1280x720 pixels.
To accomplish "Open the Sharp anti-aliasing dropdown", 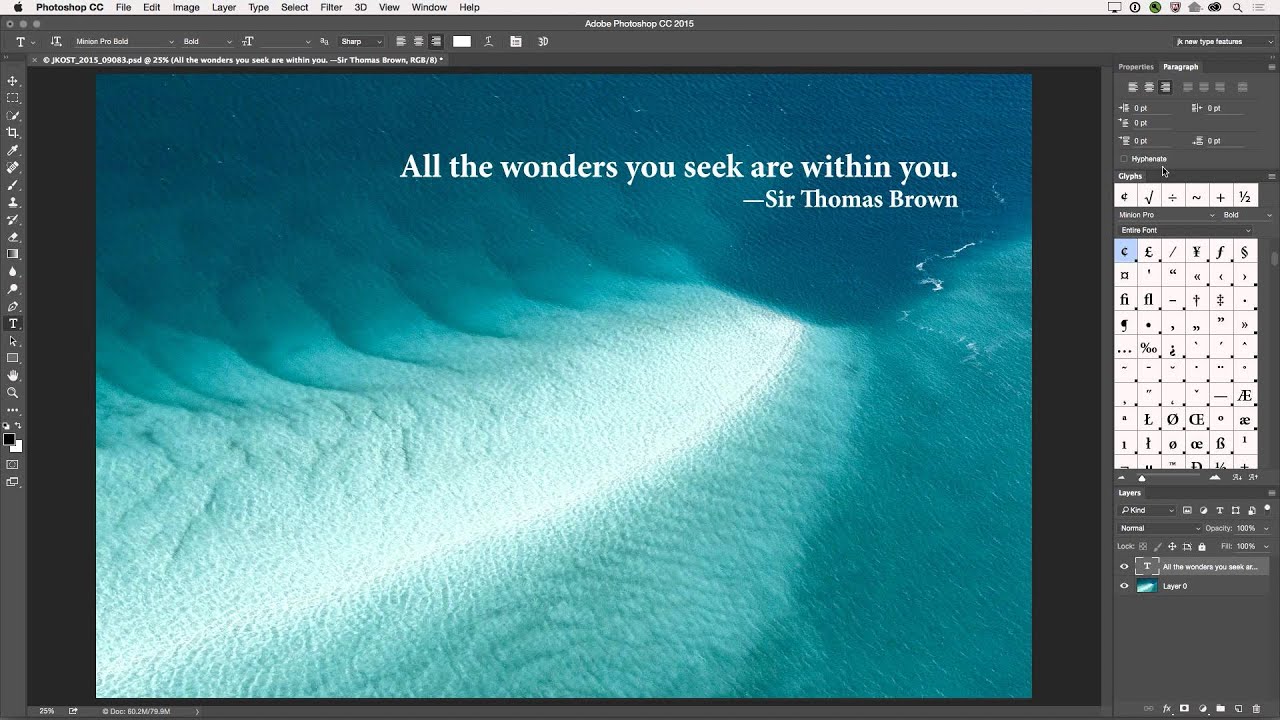I will 361,42.
